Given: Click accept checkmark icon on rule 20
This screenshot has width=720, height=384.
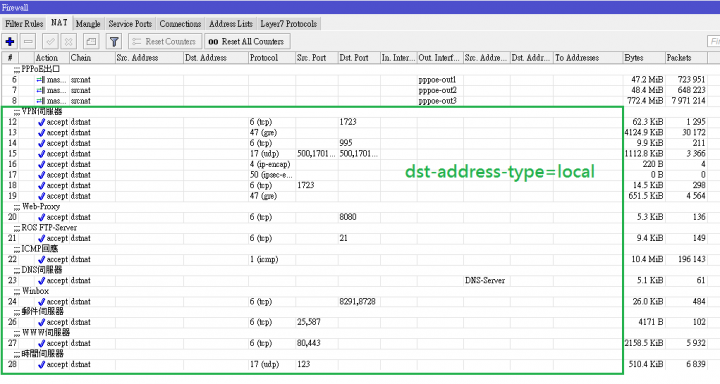Looking at the screenshot, I should 41,217.
